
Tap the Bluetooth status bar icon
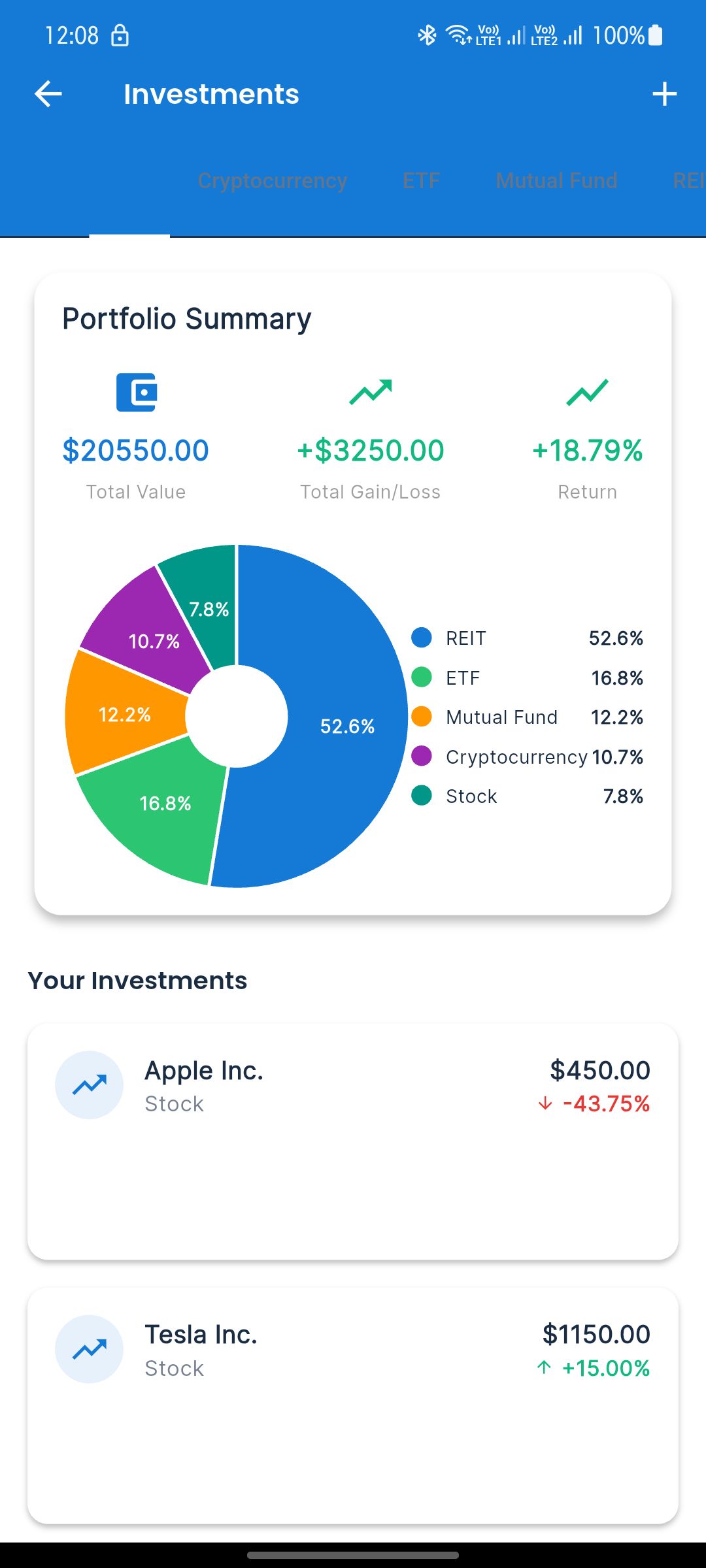point(427,35)
